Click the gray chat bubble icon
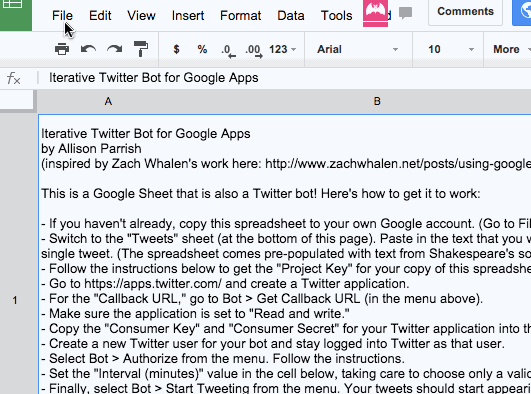The width and height of the screenshot is (531, 394). click(x=405, y=13)
